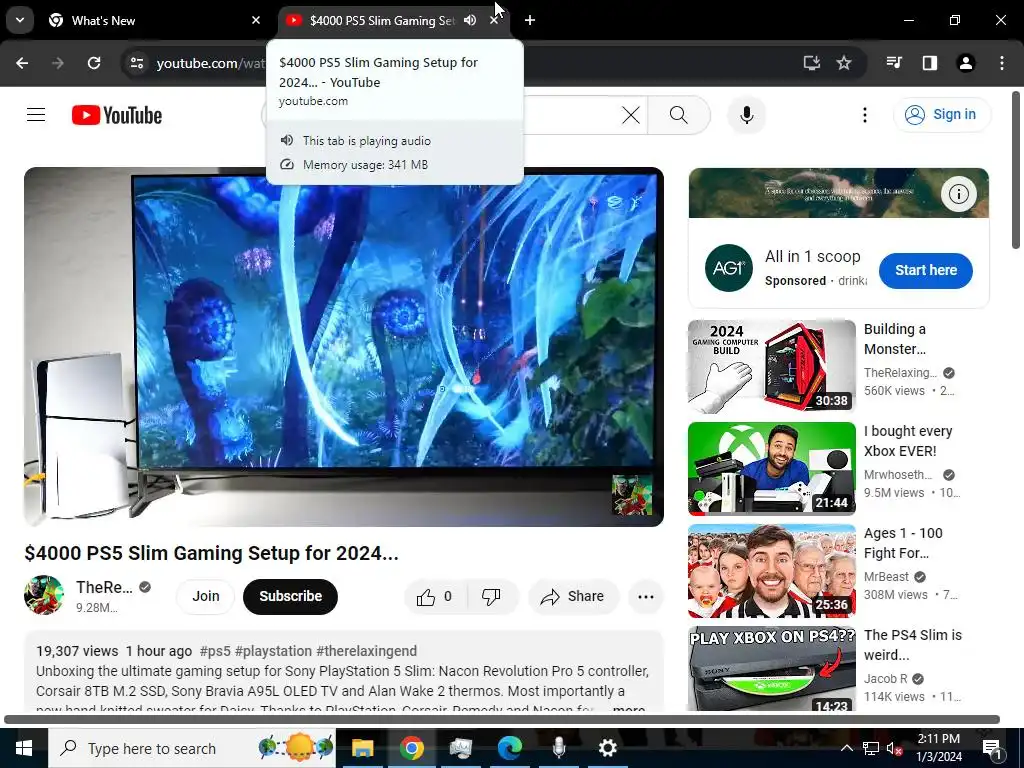Open the Jacob R channel name

886,679
